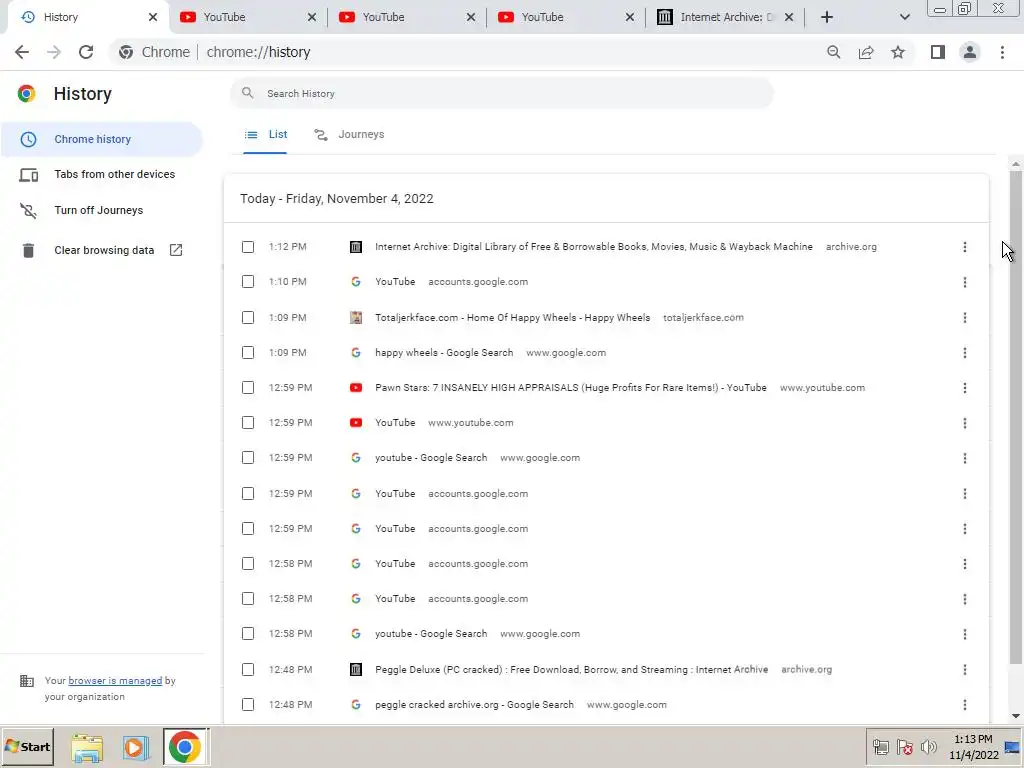Click the Clear browsing data trash icon

coord(28,250)
